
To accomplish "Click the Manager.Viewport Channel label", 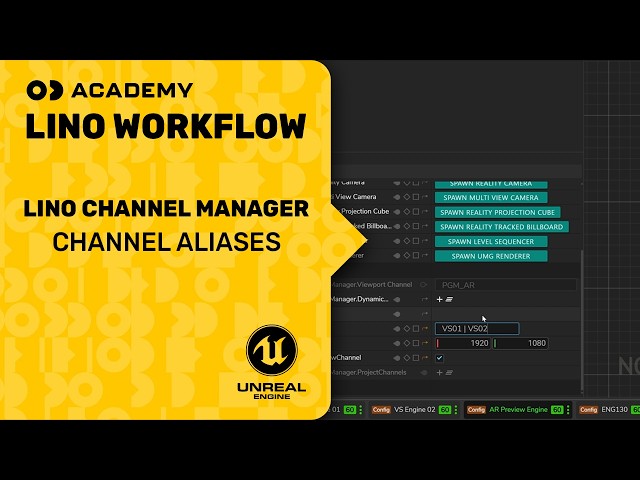I will 371,284.
